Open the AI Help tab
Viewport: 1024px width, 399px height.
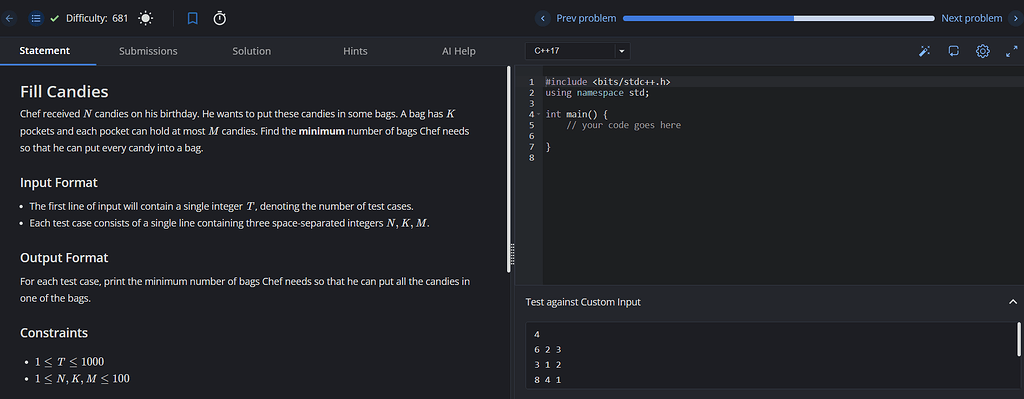click(x=458, y=51)
